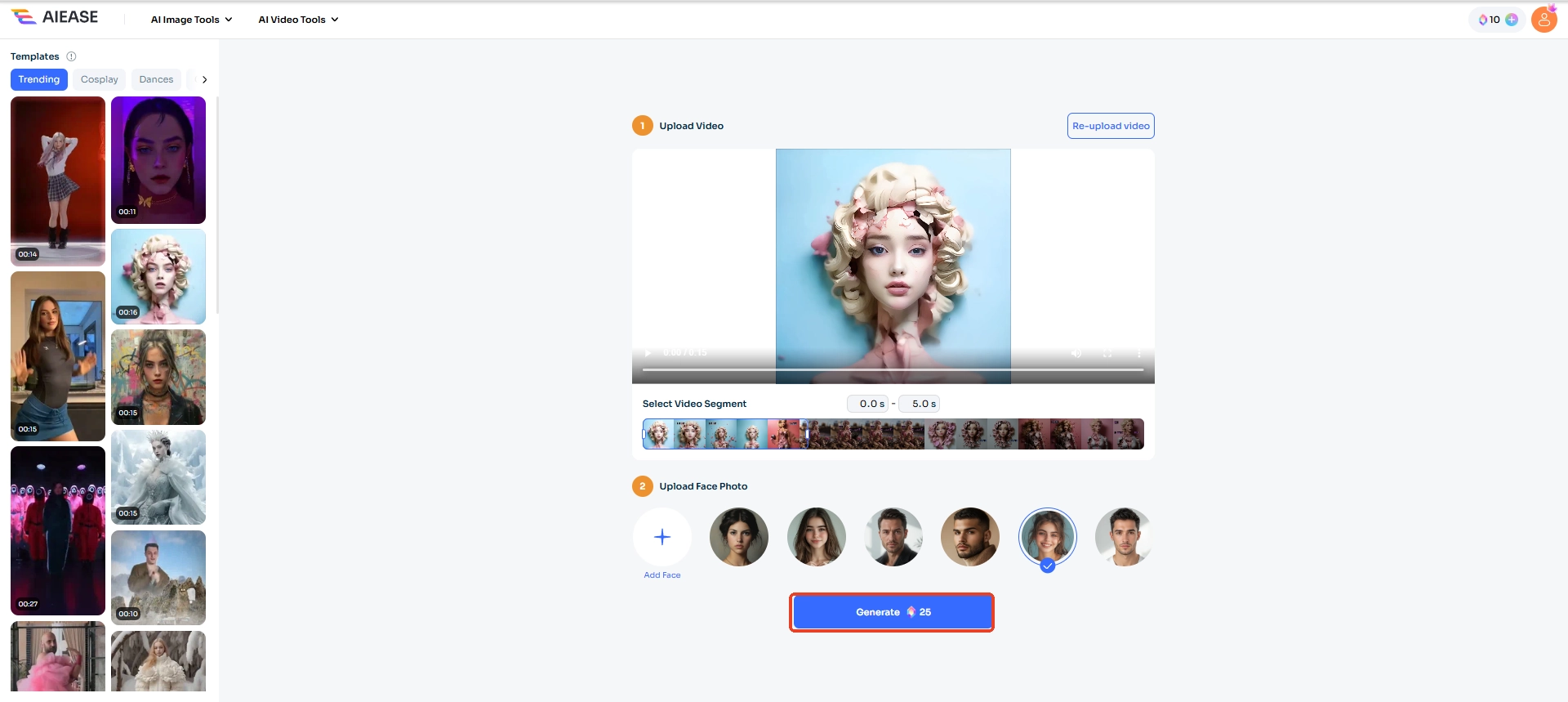Open the orange user profile avatar
The height and width of the screenshot is (702, 1568).
pos(1543,20)
